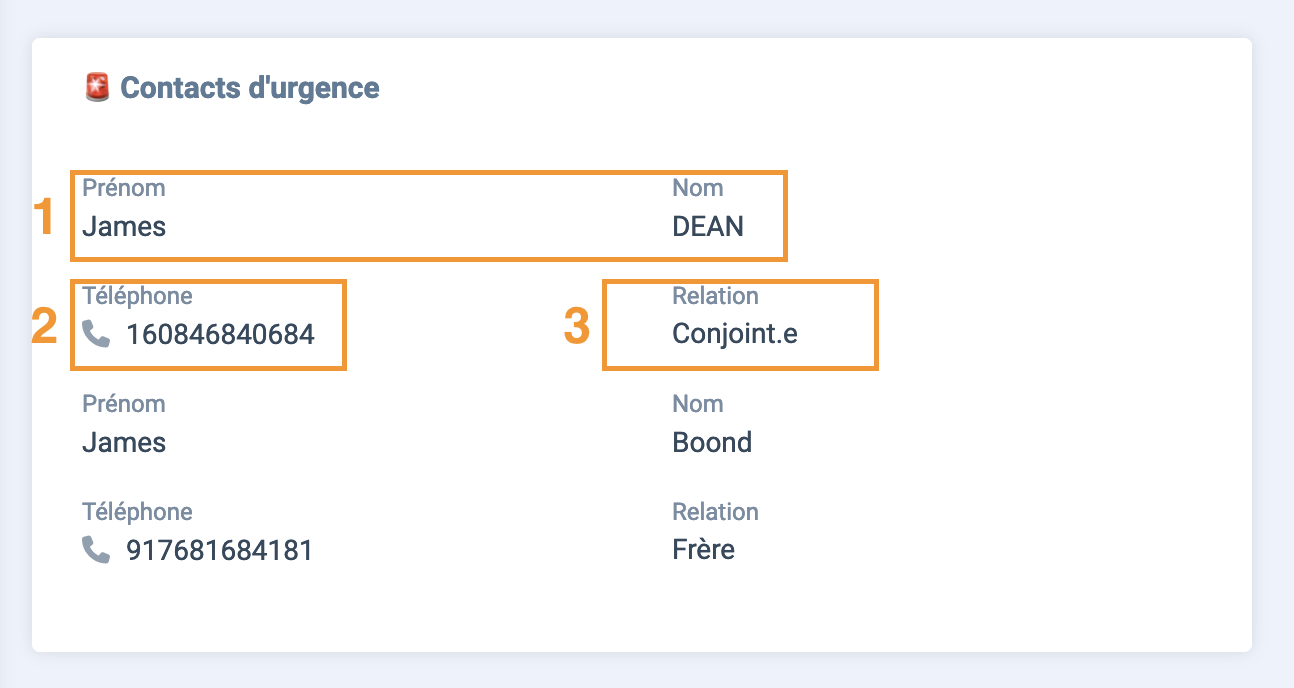
Task: Call phone number 917681684181
Action: [x=219, y=550]
